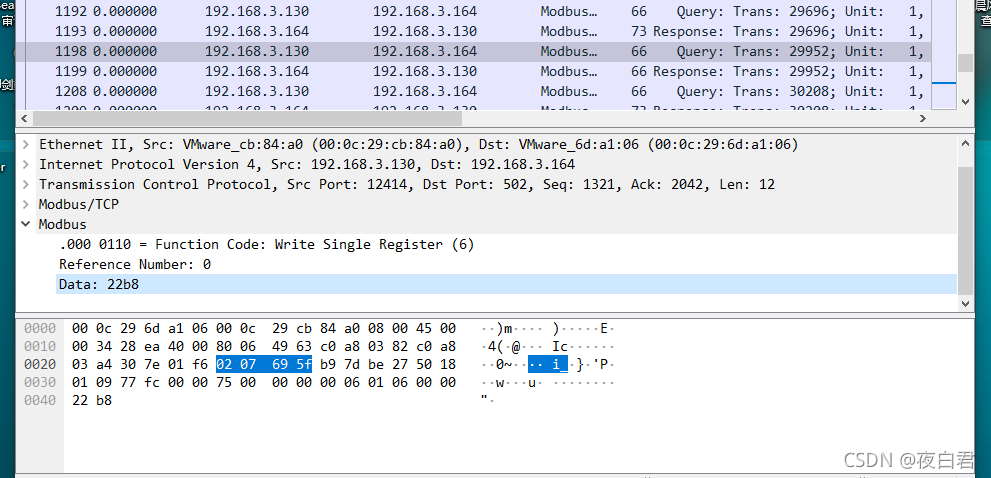The height and width of the screenshot is (478, 991).
Task: Expand the Internet Protocol Version 4 row
Action: (x=26, y=164)
